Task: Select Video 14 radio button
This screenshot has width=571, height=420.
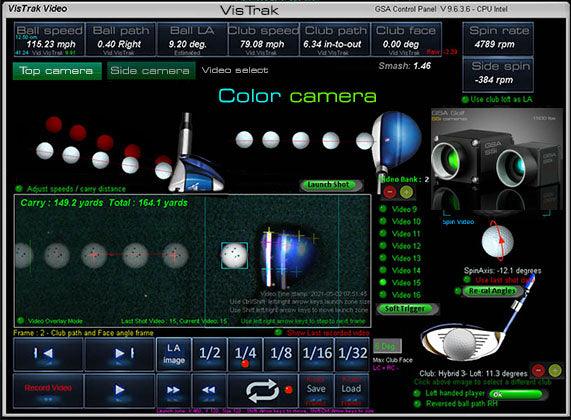Action: (x=383, y=270)
